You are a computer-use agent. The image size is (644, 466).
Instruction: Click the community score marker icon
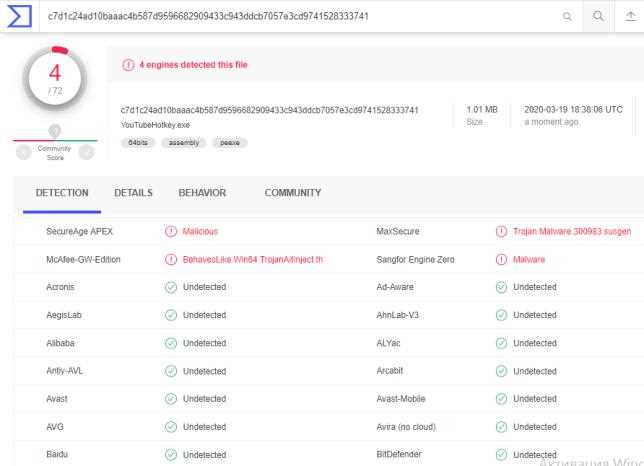[55, 131]
